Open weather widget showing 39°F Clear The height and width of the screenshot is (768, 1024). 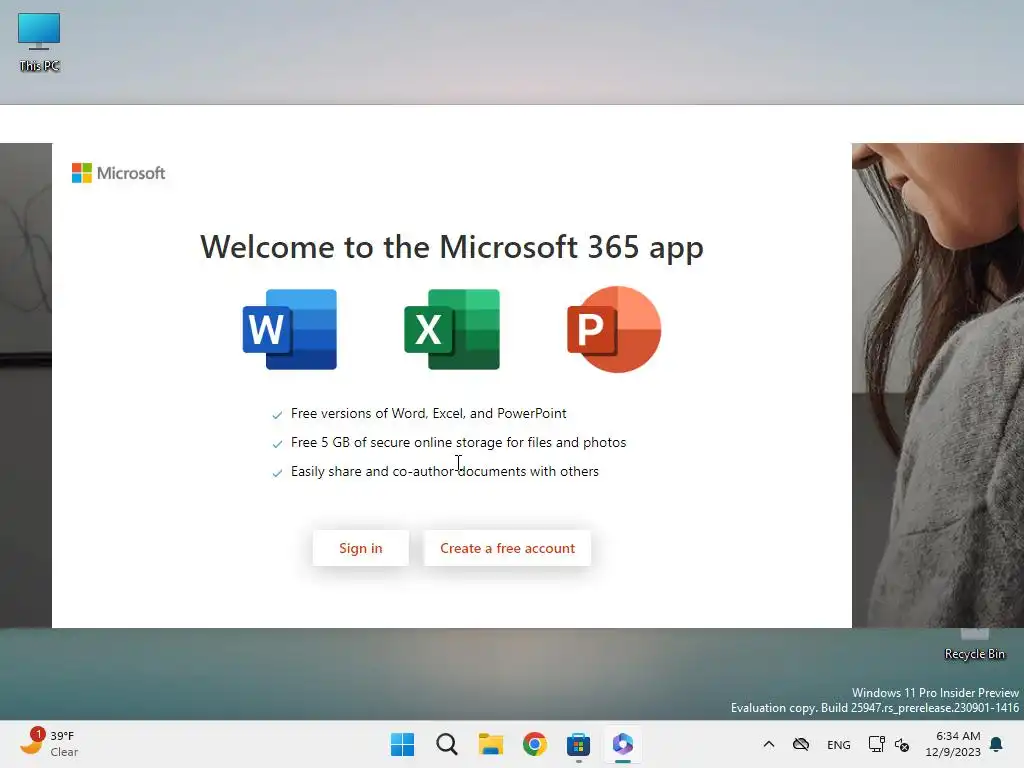tap(49, 743)
